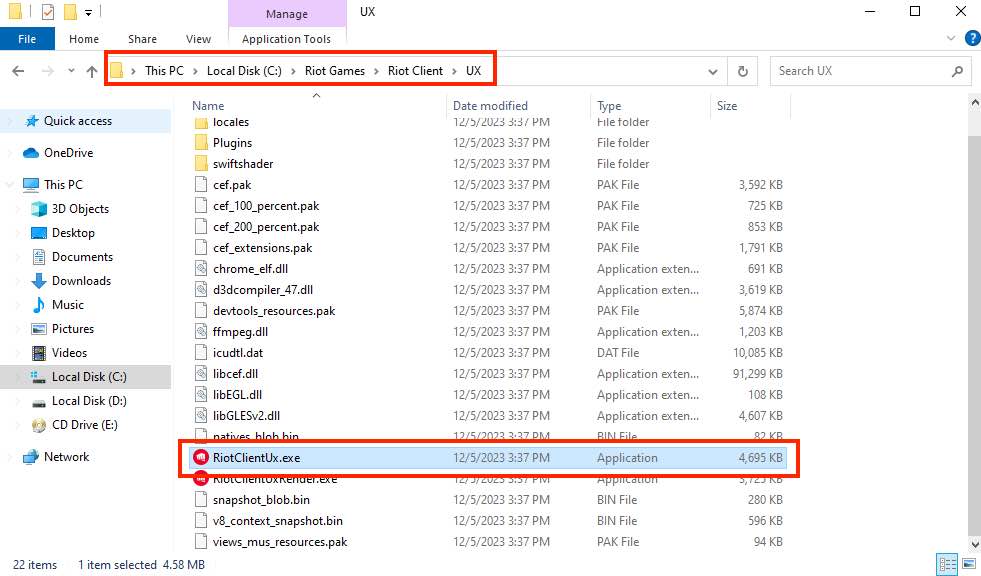The width and height of the screenshot is (981, 576).
Task: Select the swiftshader folder icon
Action: (x=201, y=164)
